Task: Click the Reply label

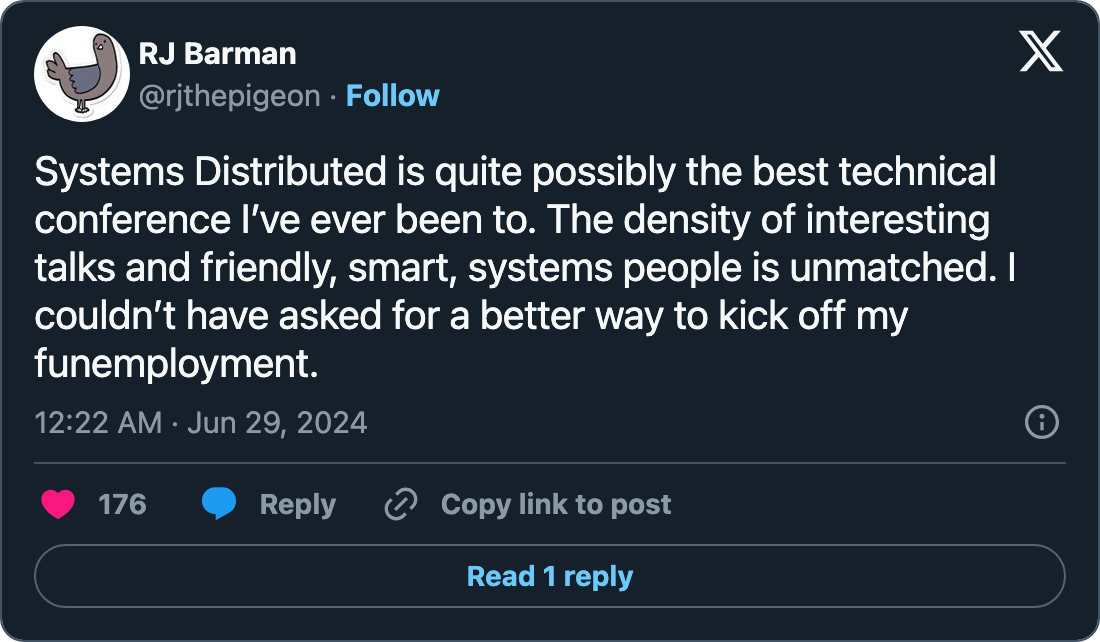Action: click(297, 504)
